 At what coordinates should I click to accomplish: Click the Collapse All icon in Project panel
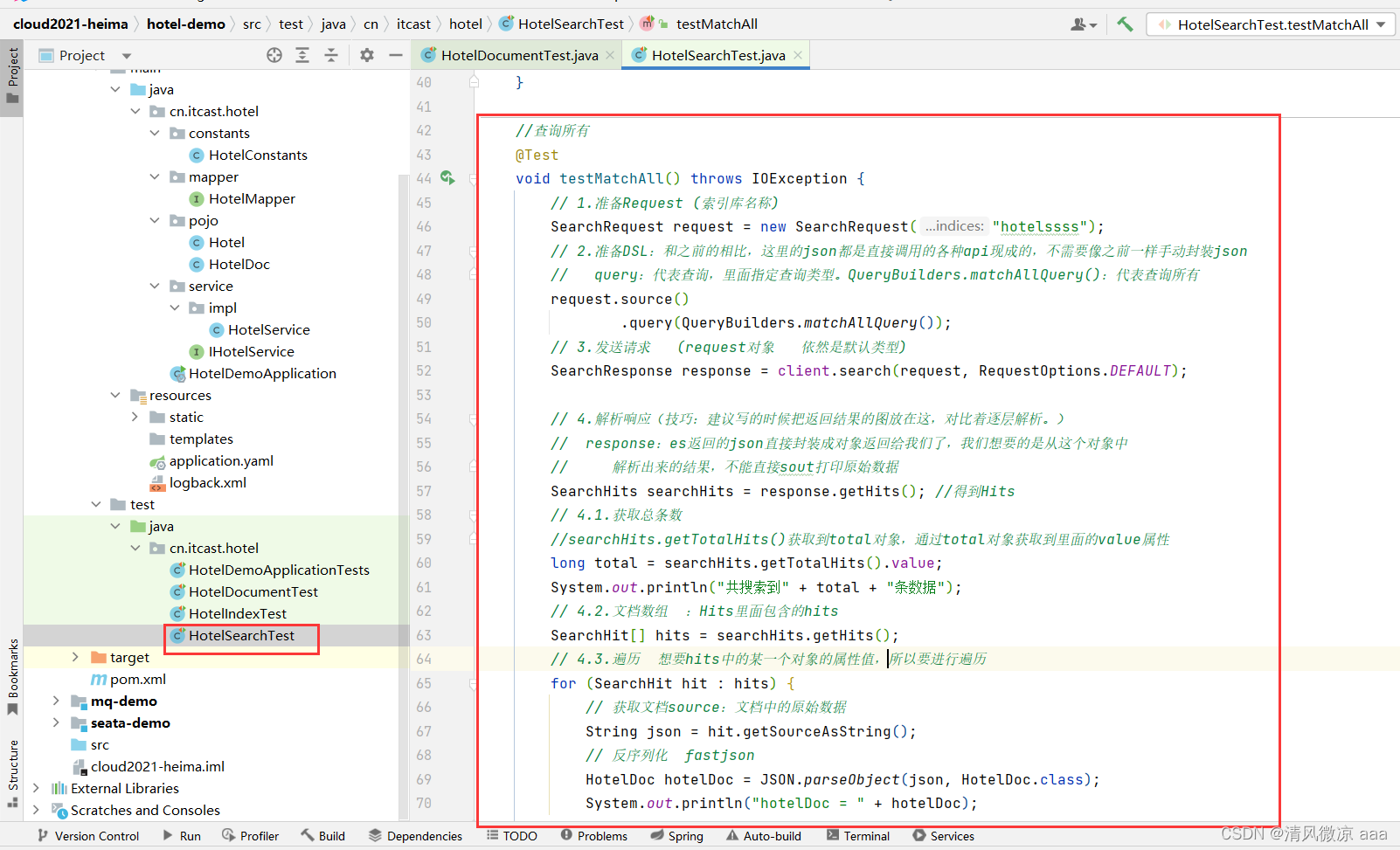pyautogui.click(x=331, y=55)
